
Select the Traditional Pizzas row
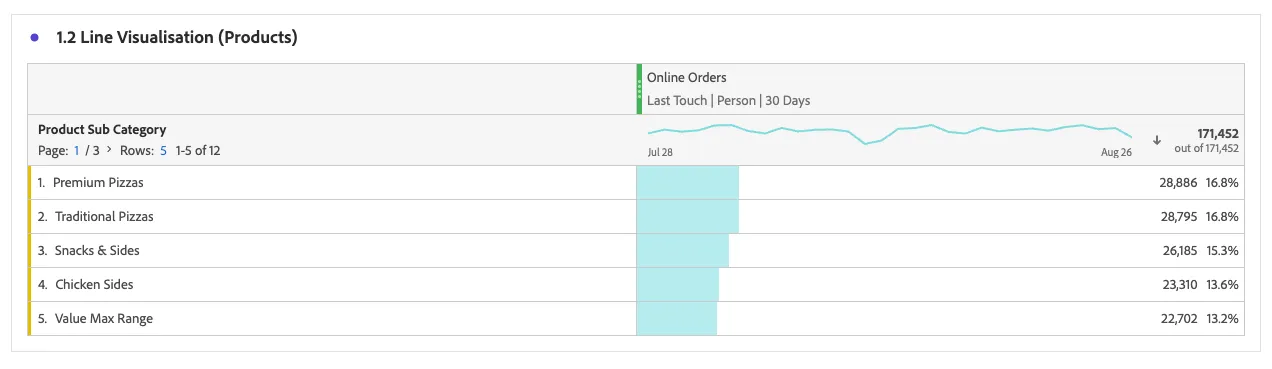[x=636, y=217]
